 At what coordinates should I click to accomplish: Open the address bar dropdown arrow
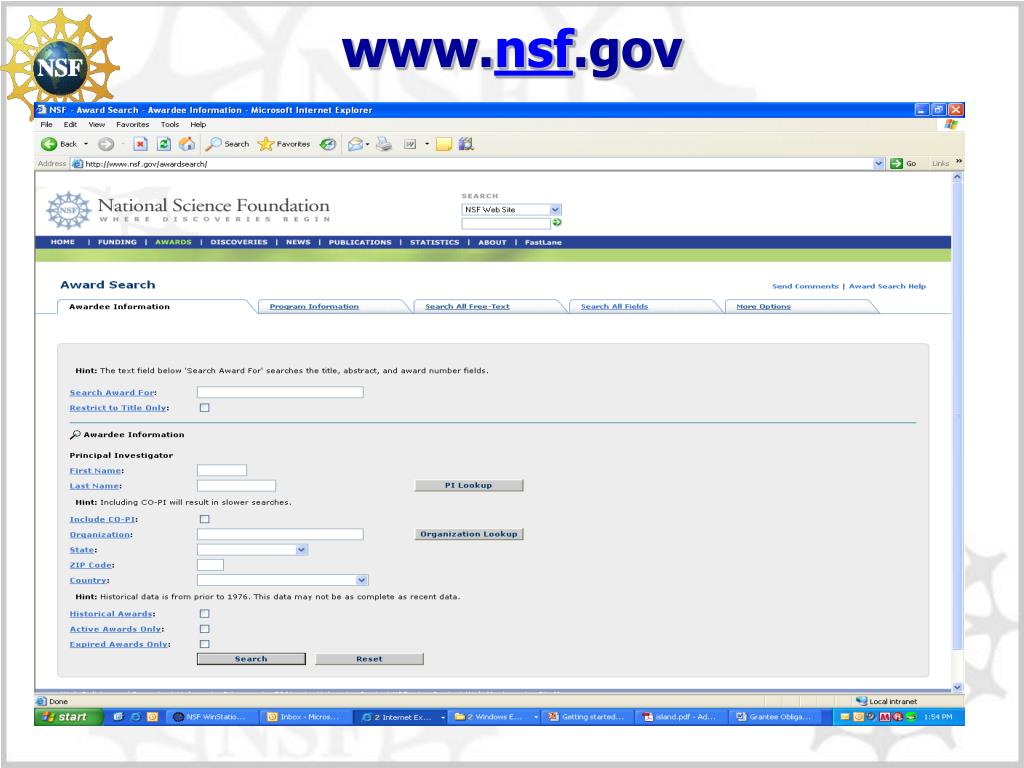pyautogui.click(x=879, y=163)
